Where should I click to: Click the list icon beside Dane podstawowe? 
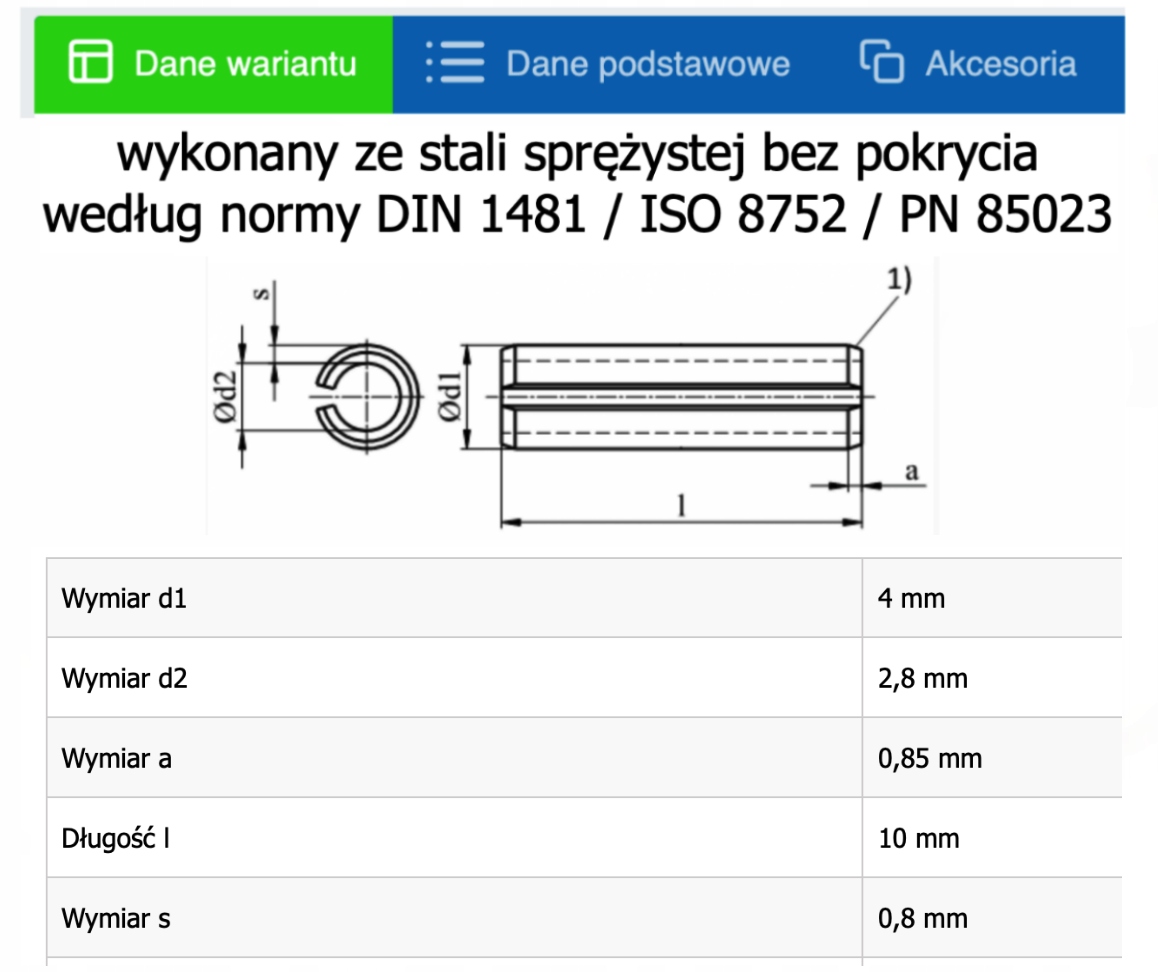[455, 62]
